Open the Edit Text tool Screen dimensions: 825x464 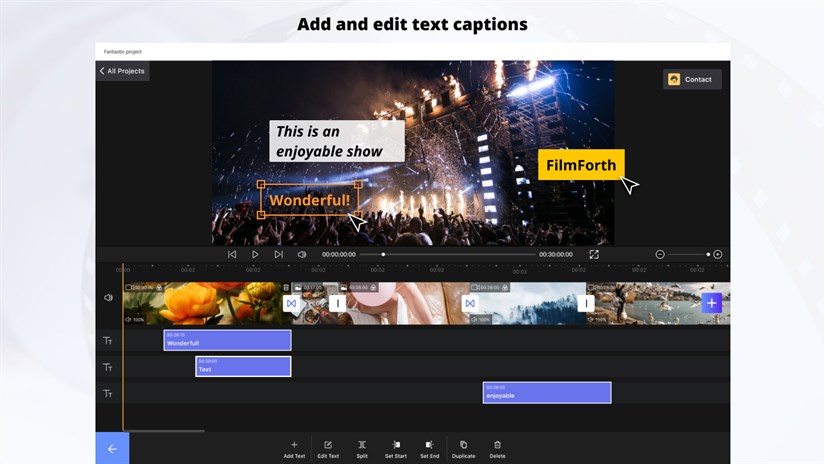[328, 449]
